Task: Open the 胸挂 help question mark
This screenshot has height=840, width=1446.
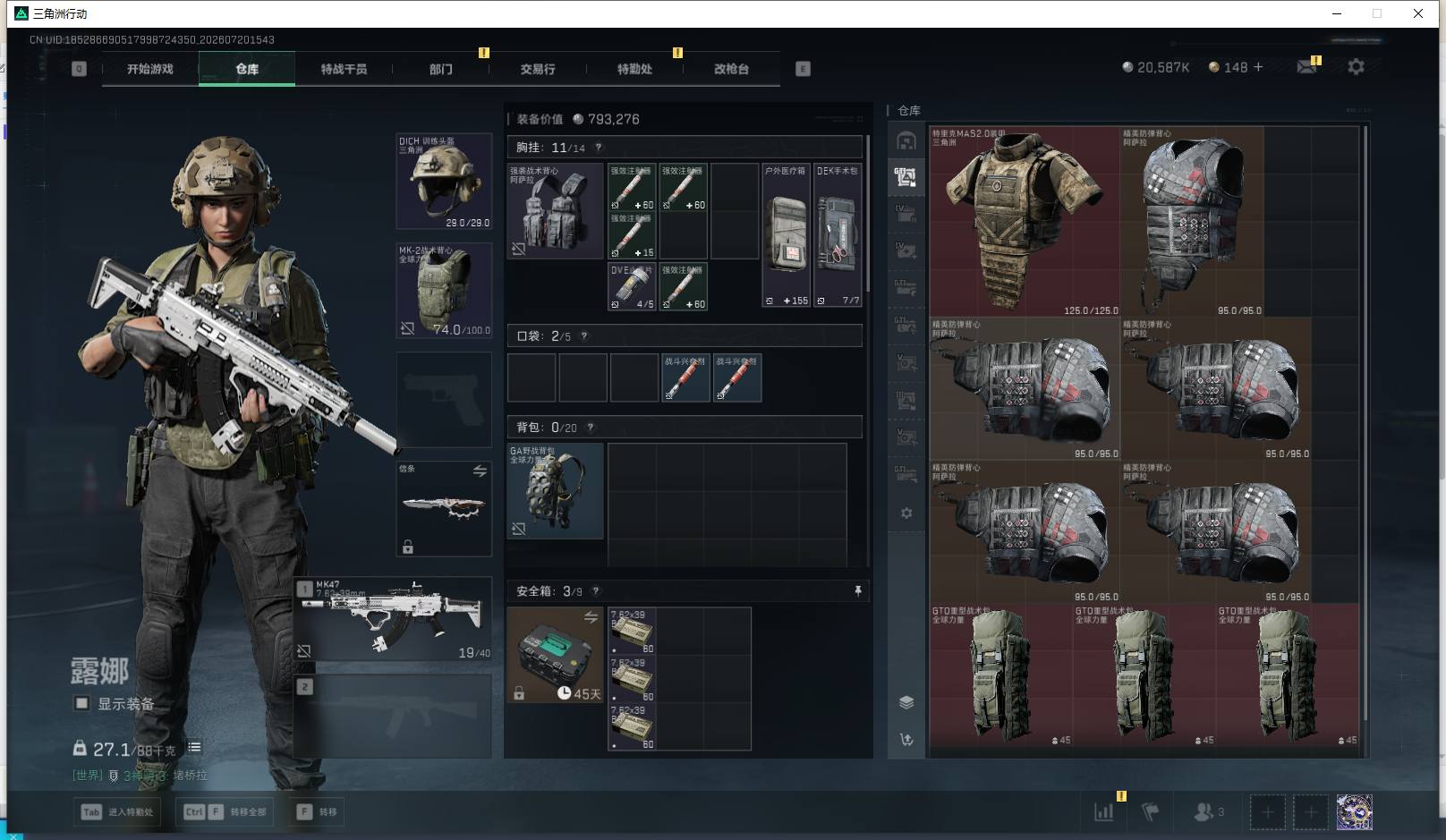Action: tap(599, 148)
